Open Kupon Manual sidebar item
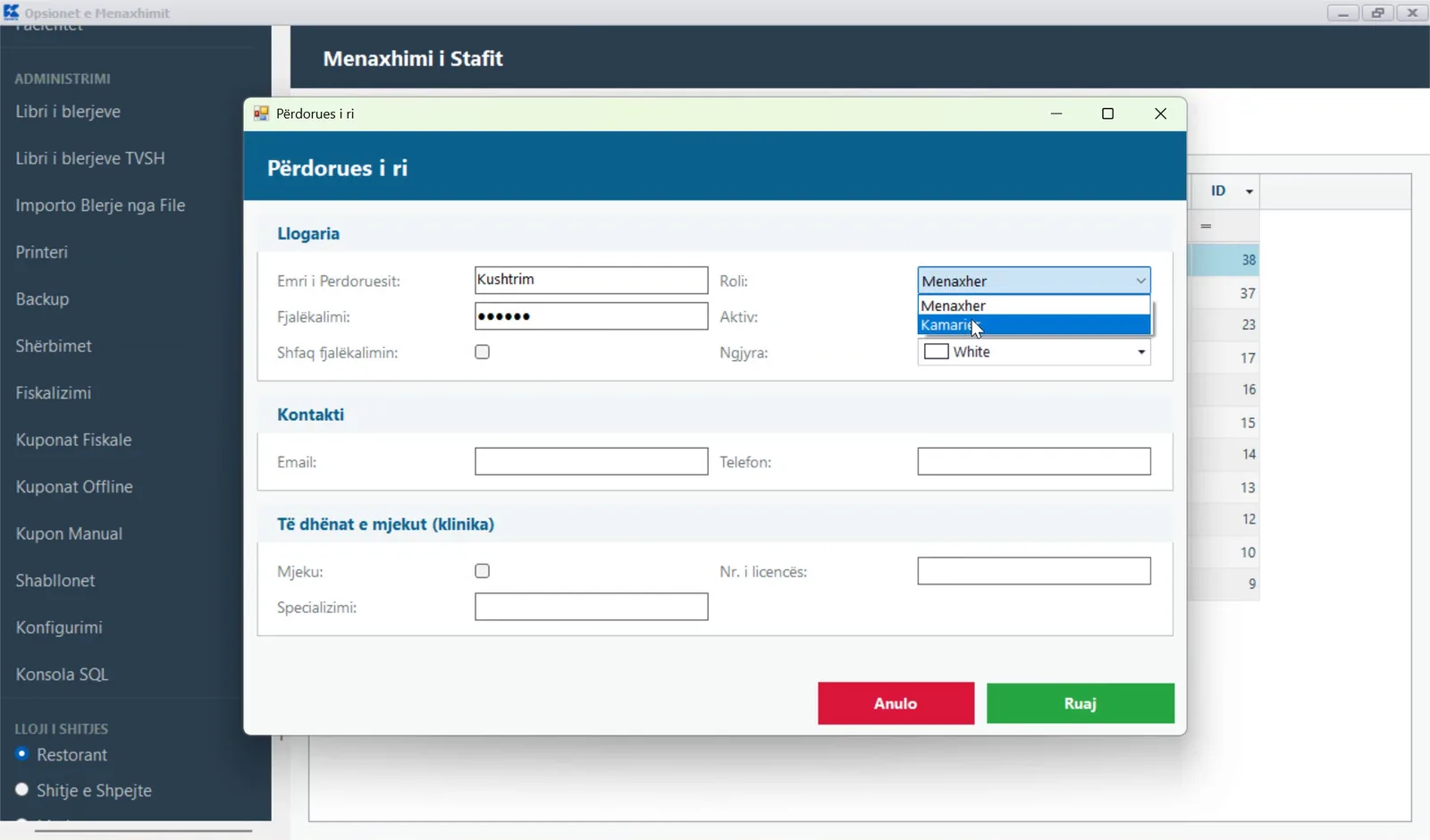 (x=69, y=533)
